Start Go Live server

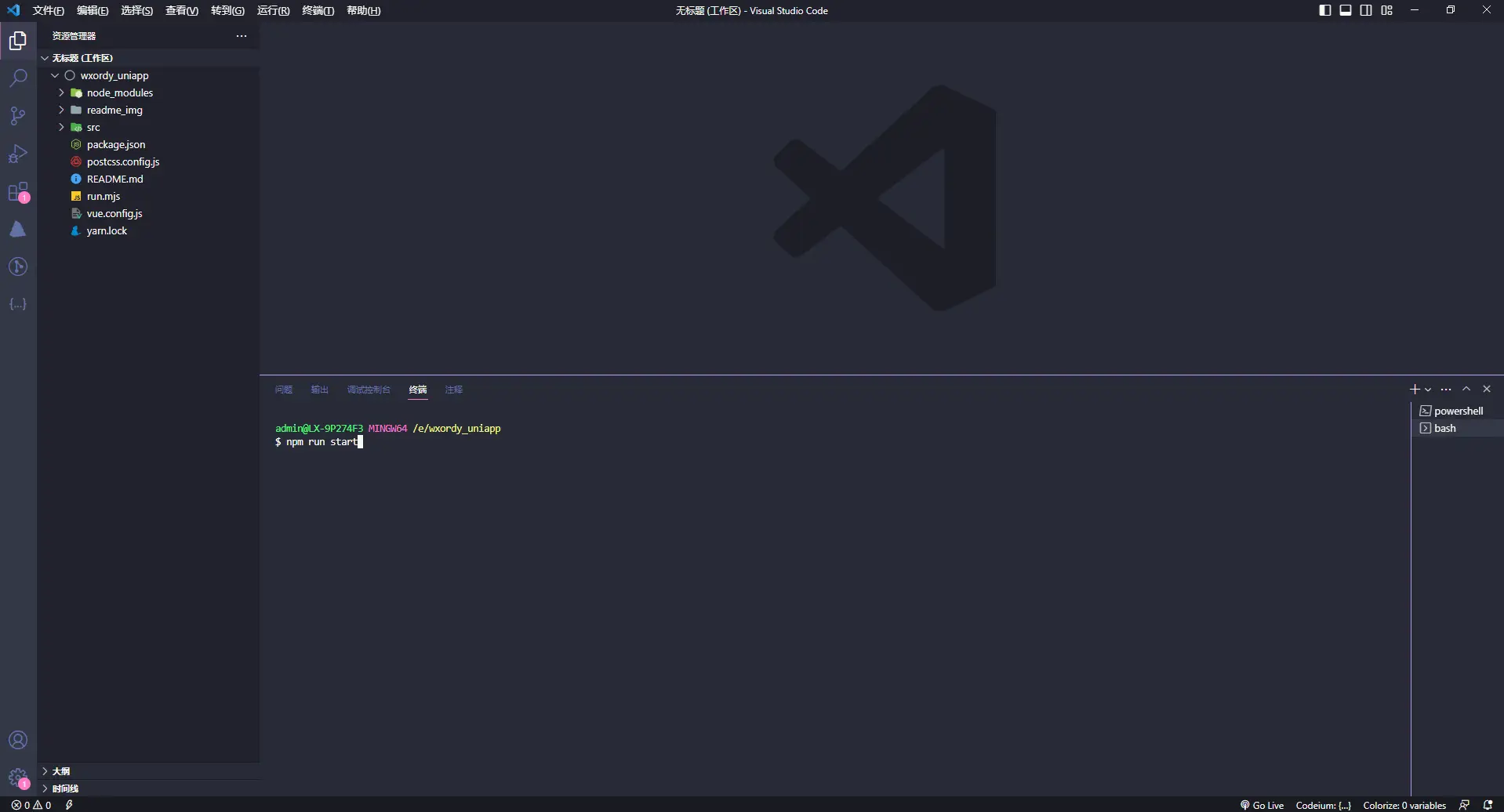click(1262, 805)
